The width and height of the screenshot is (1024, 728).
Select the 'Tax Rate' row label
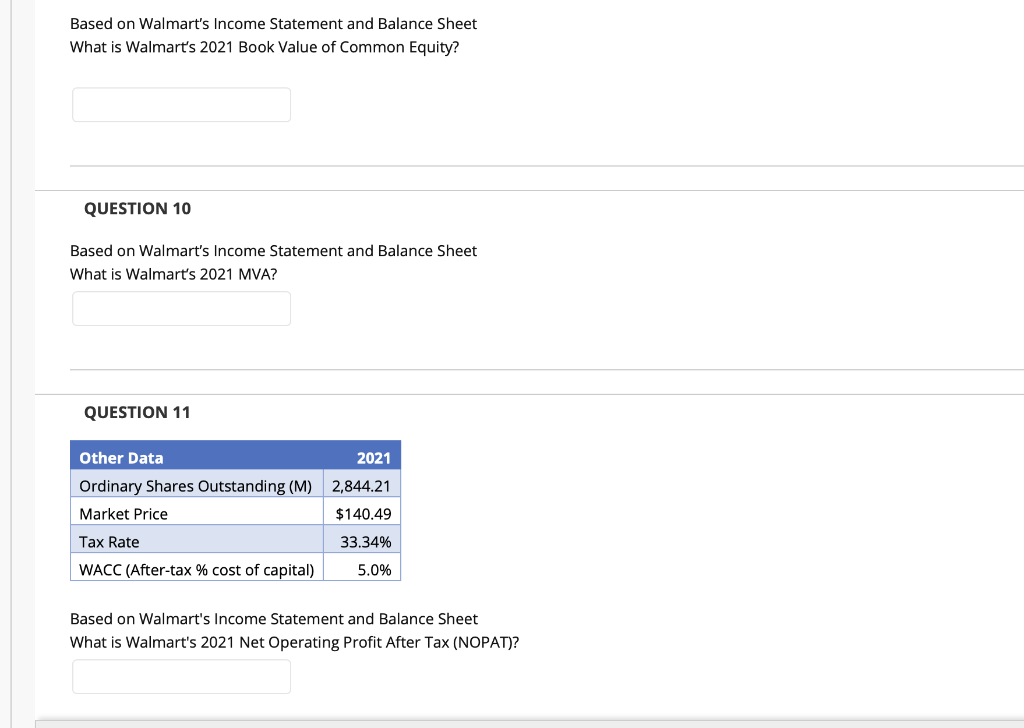pos(109,542)
